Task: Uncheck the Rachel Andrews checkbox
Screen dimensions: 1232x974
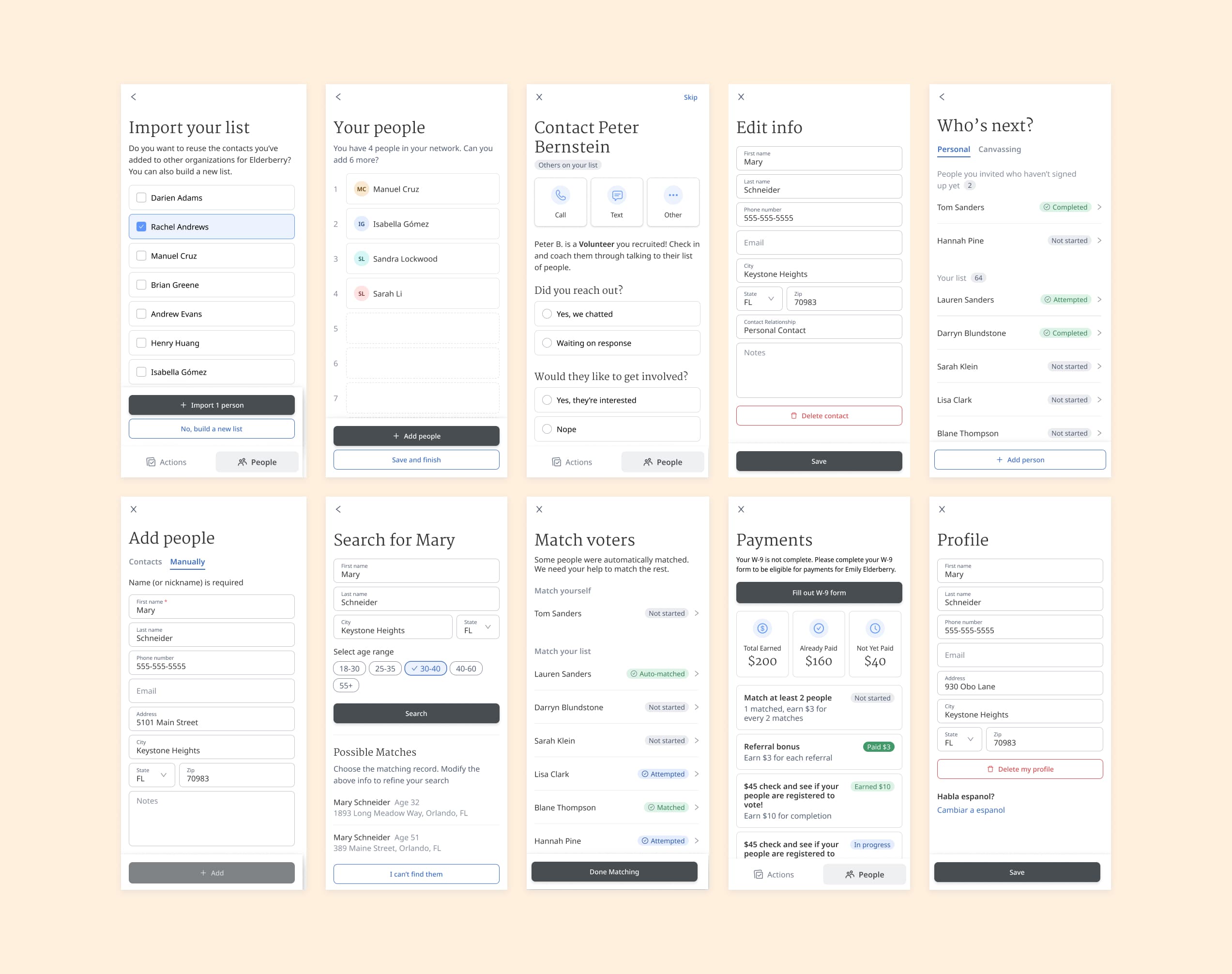Action: [141, 227]
